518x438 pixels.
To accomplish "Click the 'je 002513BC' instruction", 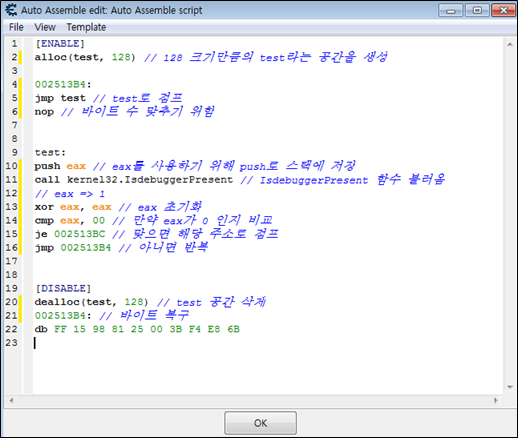I will [x=70, y=234].
